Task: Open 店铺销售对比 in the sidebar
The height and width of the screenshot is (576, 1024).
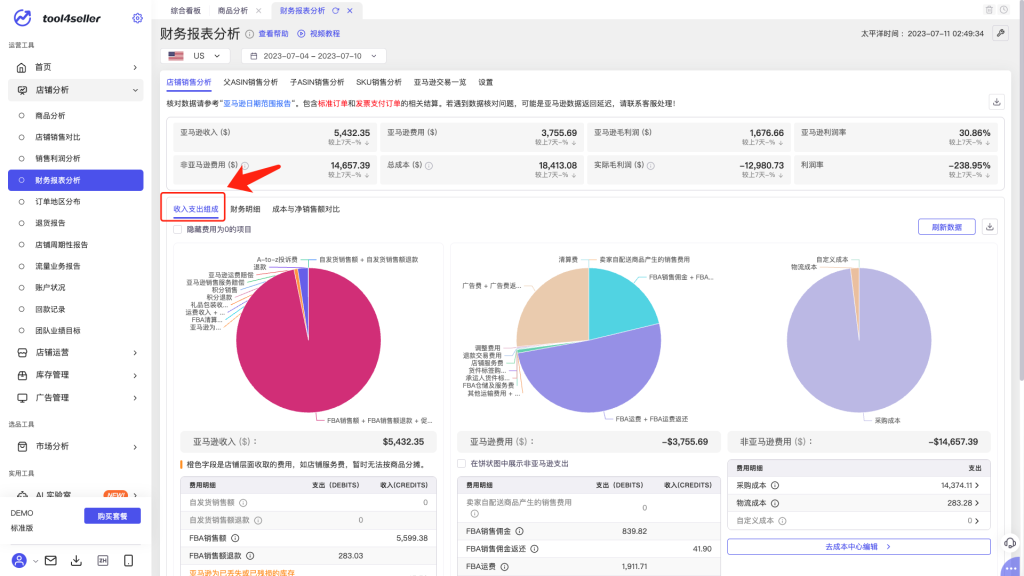Action: coord(58,137)
